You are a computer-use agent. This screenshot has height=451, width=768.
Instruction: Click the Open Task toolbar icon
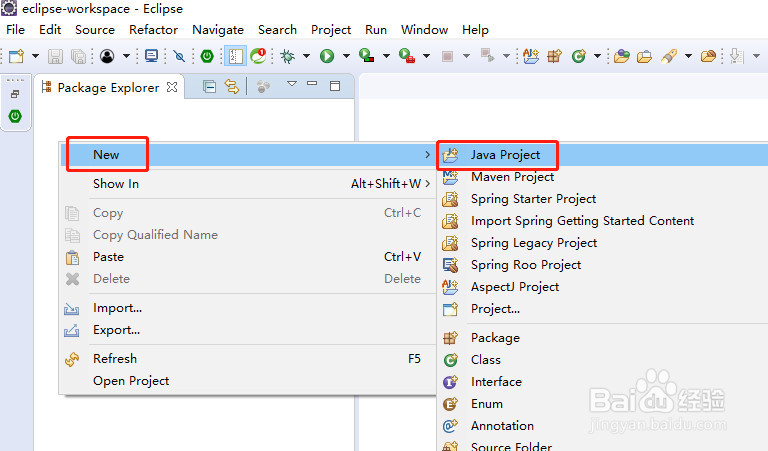[x=645, y=57]
